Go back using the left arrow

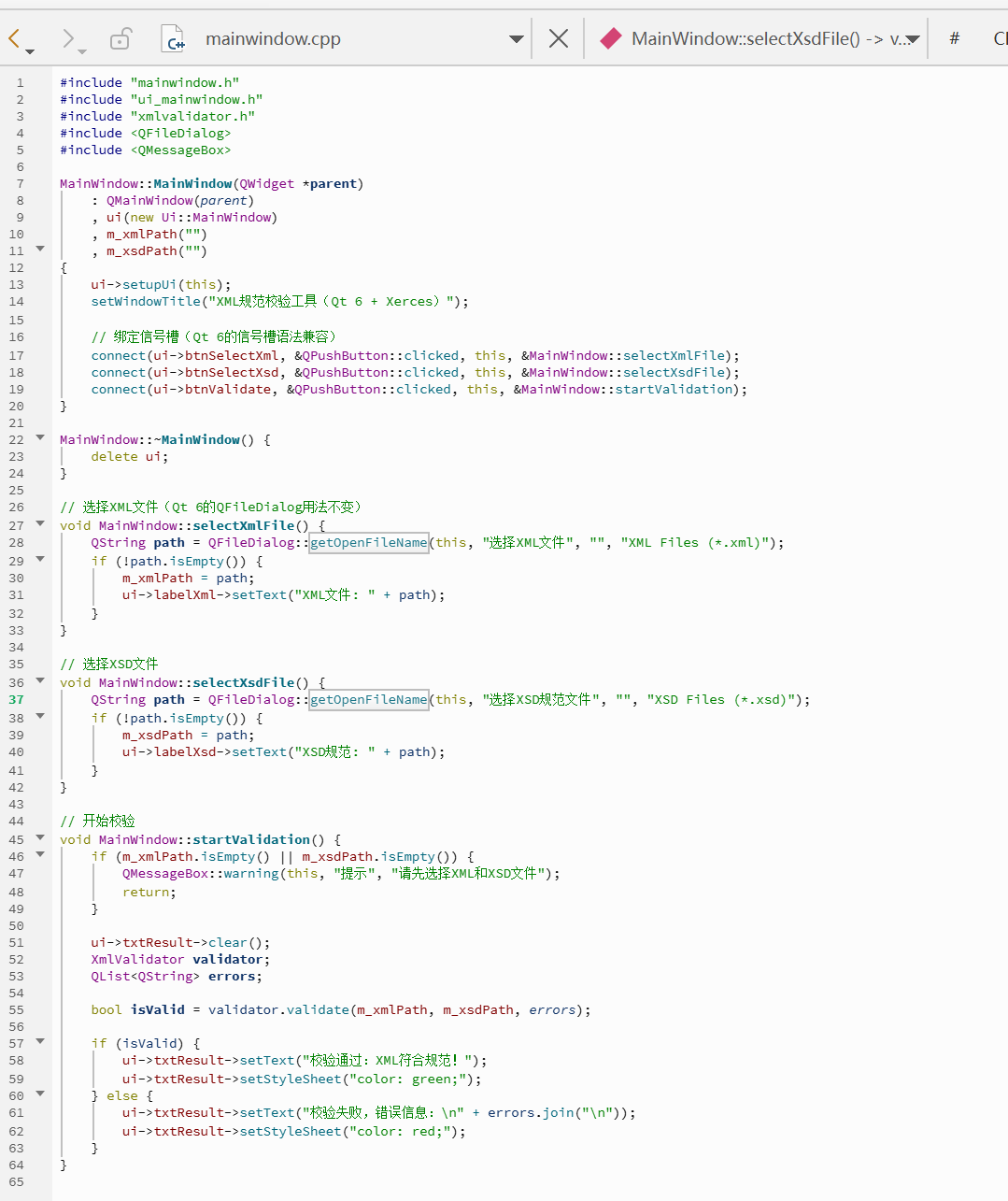14,38
